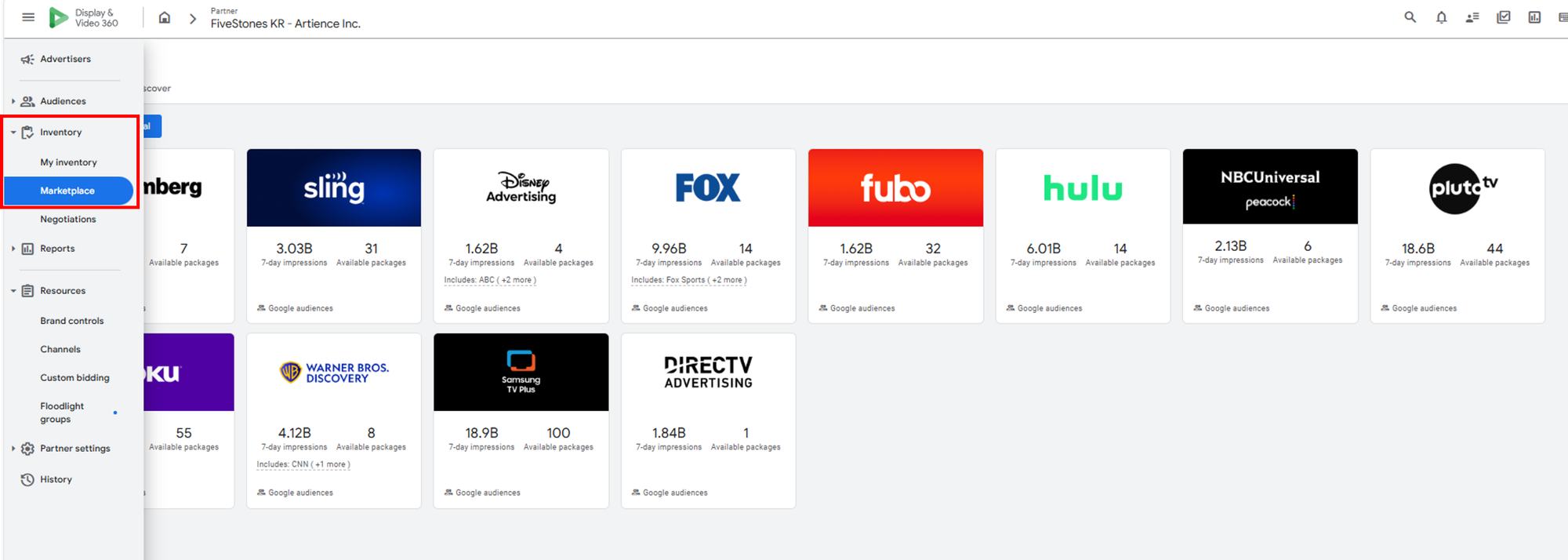Click 'Includes: ABC (+2 more)' link
This screenshot has width=1568, height=560.
click(490, 280)
